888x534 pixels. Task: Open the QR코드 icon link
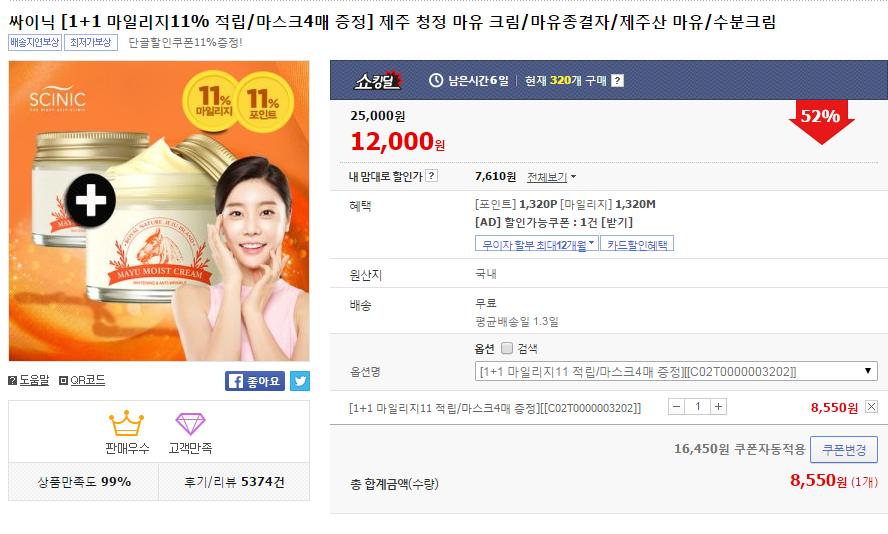point(82,380)
